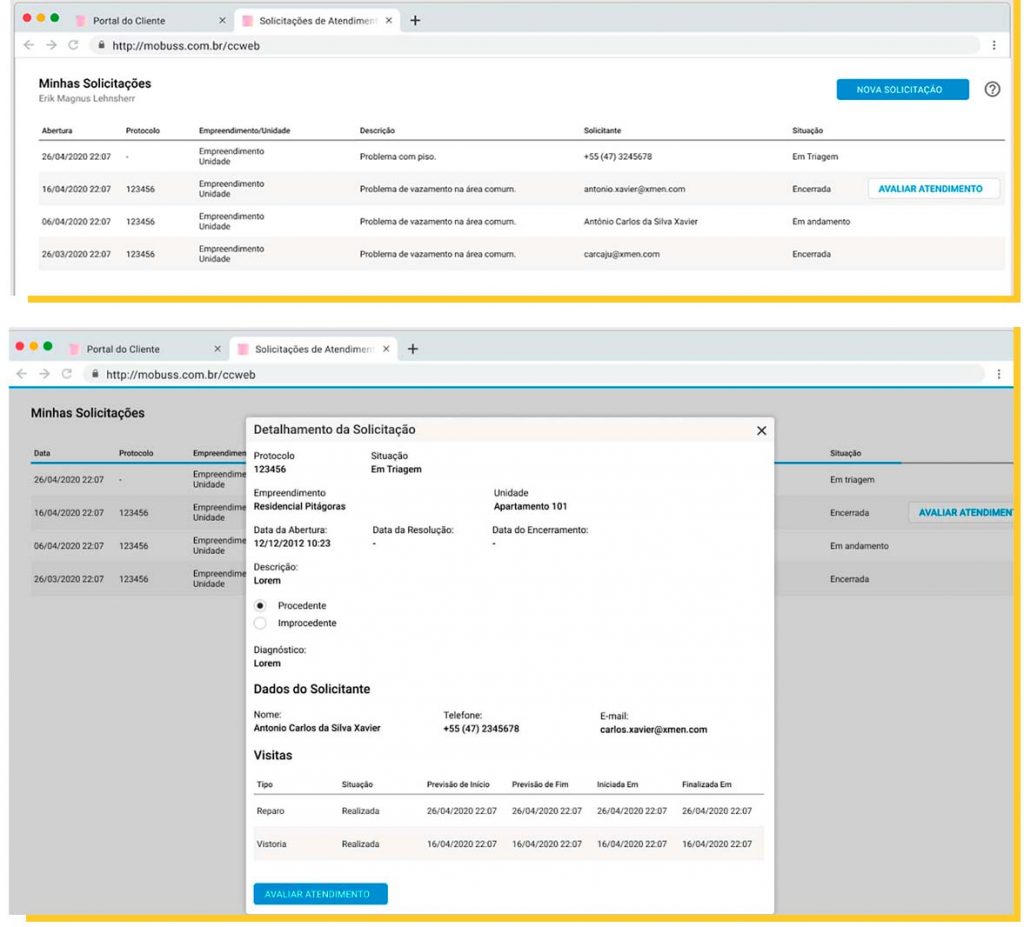1024x927 pixels.
Task: Click the +55 (47) 3245678 cell
Action: [617, 157]
